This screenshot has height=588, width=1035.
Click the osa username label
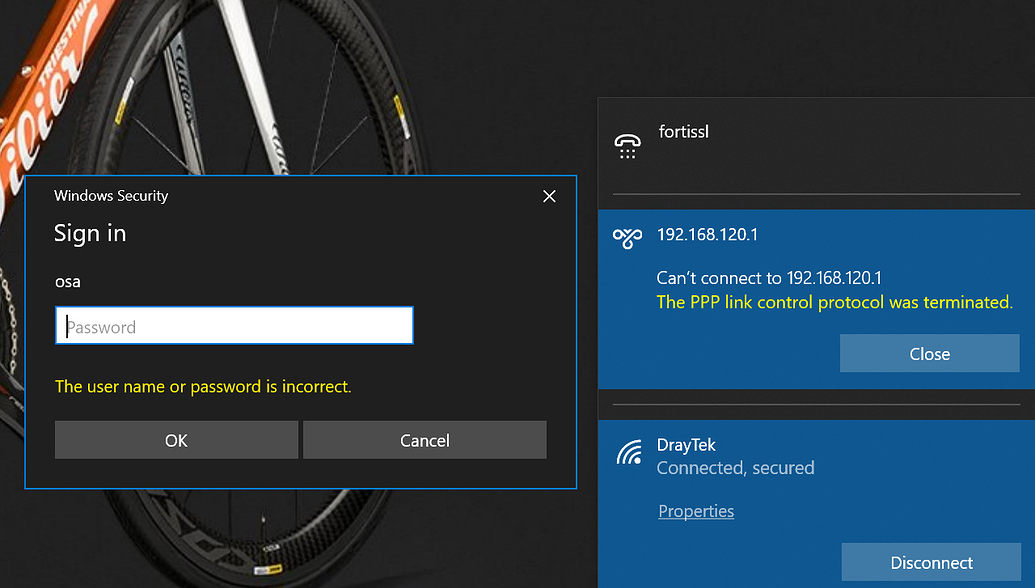[x=67, y=282]
